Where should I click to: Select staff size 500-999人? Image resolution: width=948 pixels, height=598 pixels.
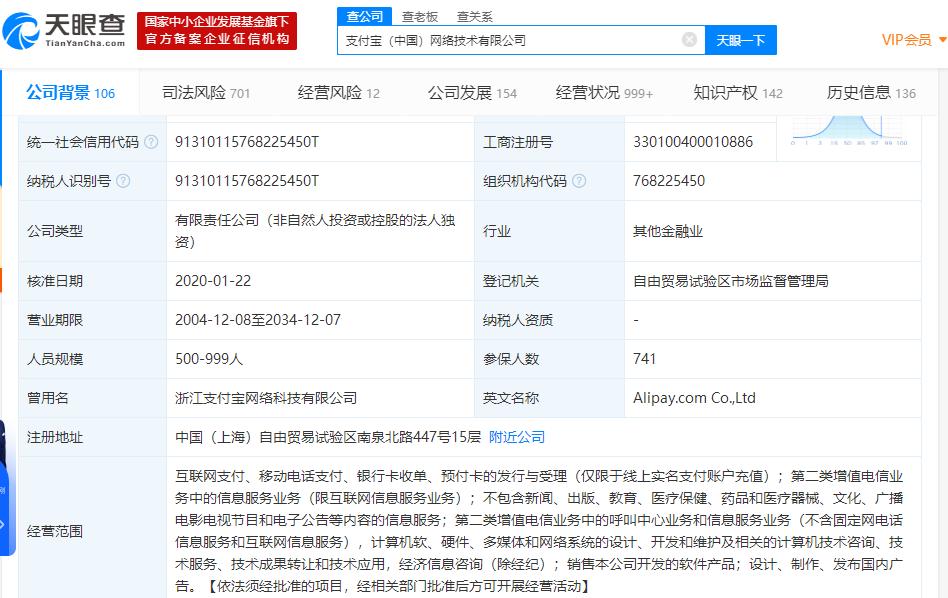pos(209,359)
